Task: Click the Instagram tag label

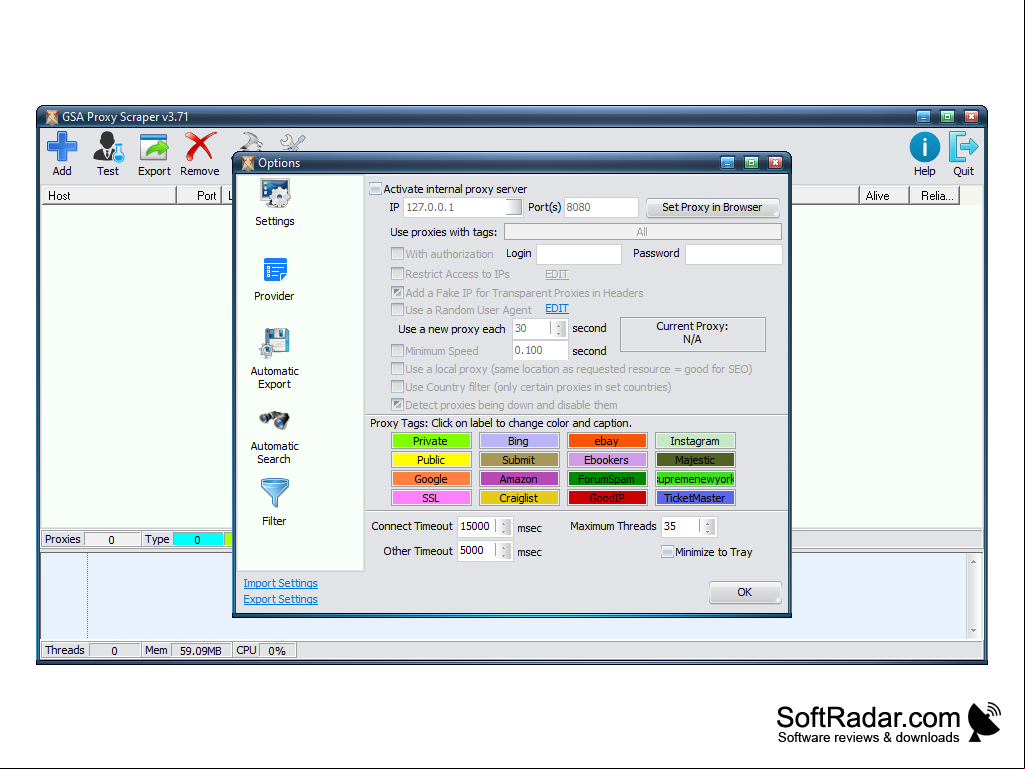Action: pos(696,441)
